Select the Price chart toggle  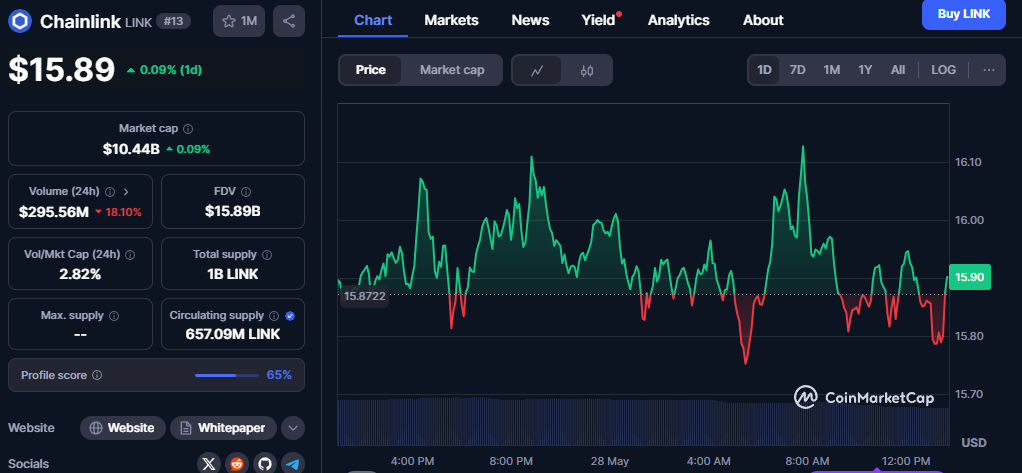(370, 70)
